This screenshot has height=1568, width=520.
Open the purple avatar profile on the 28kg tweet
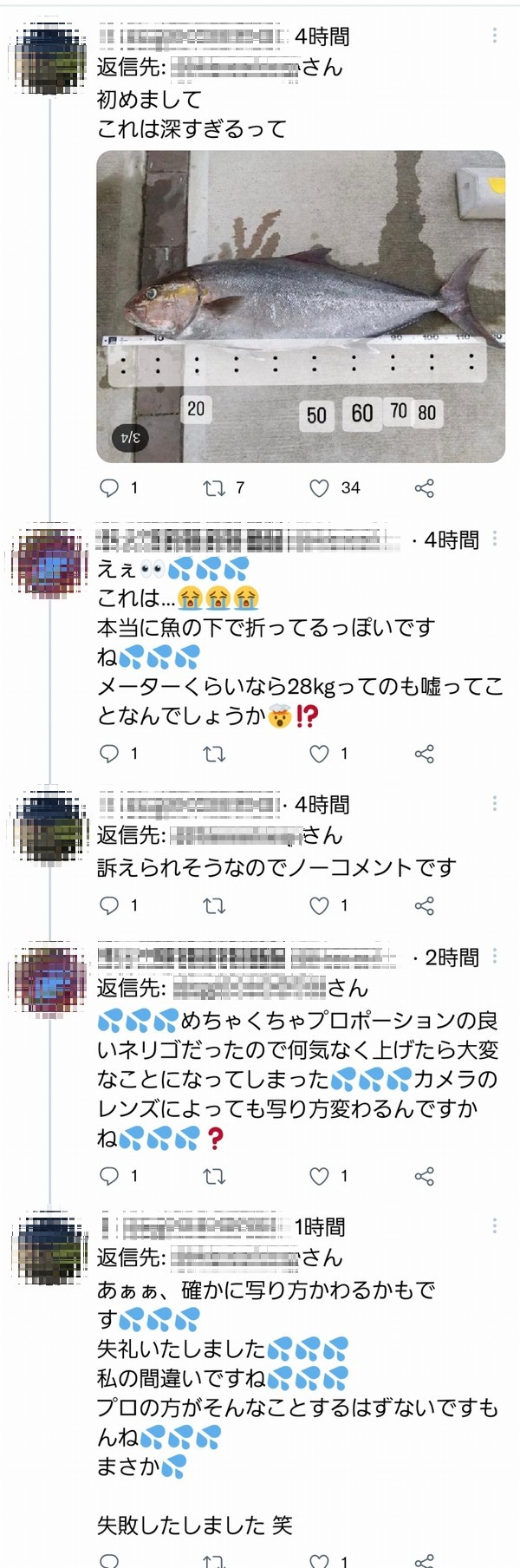click(x=50, y=562)
